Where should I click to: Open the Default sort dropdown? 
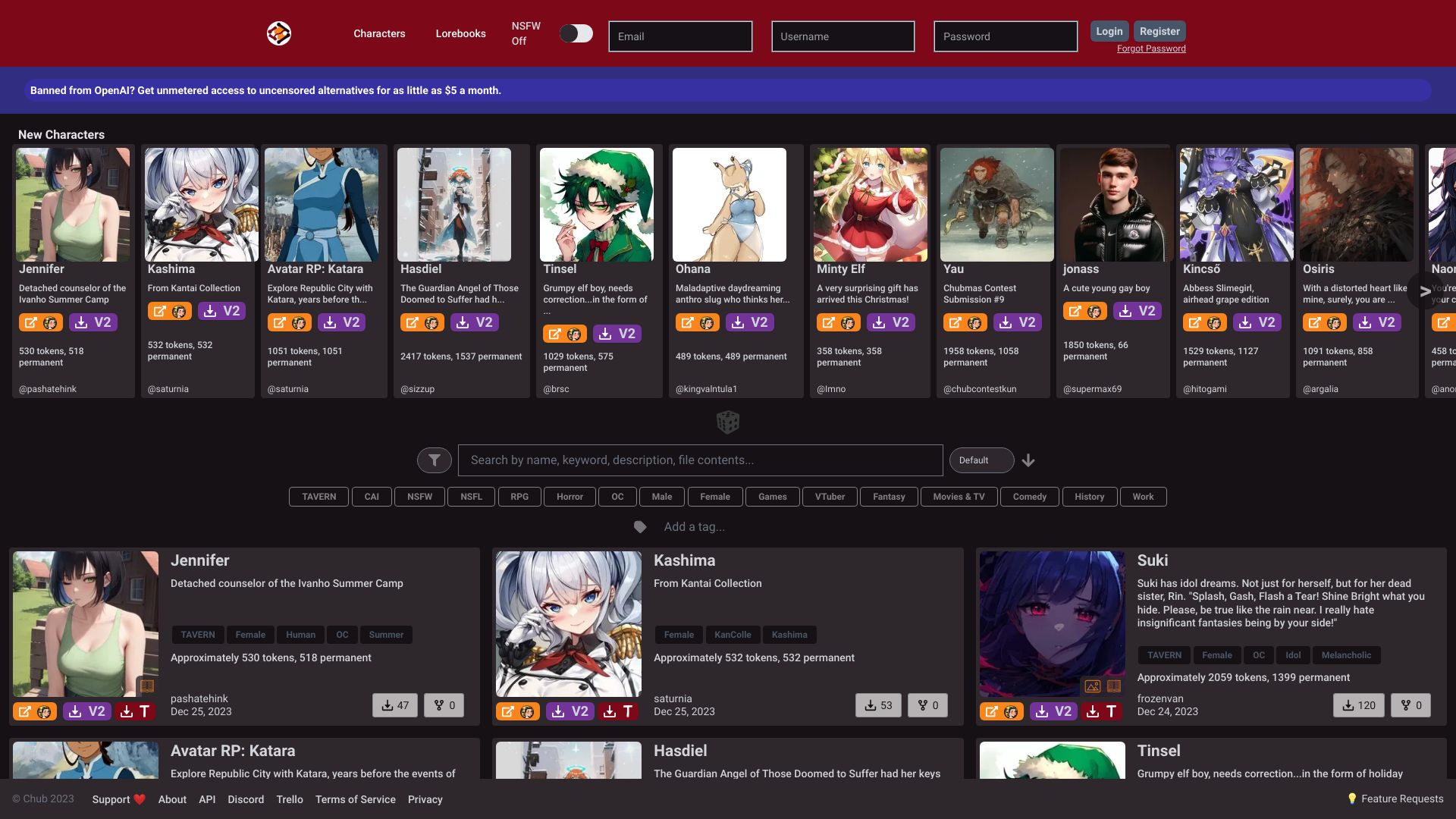pos(981,460)
